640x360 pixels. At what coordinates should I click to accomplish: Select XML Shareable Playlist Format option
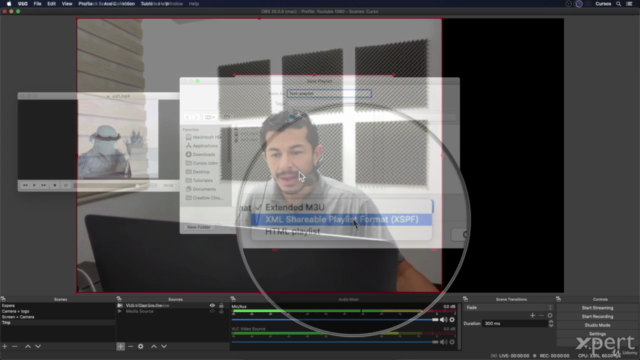(x=342, y=220)
